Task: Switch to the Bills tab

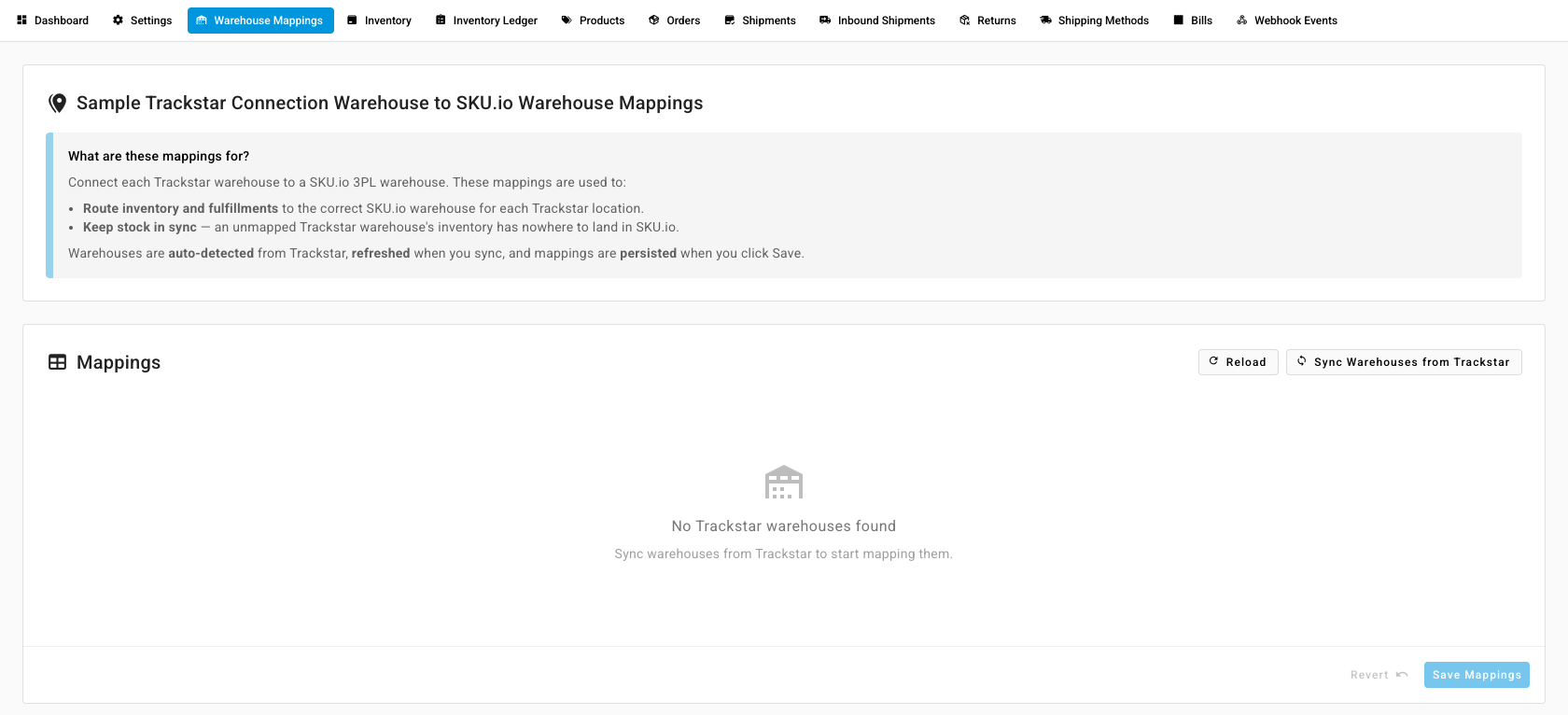Action: 1194,21
